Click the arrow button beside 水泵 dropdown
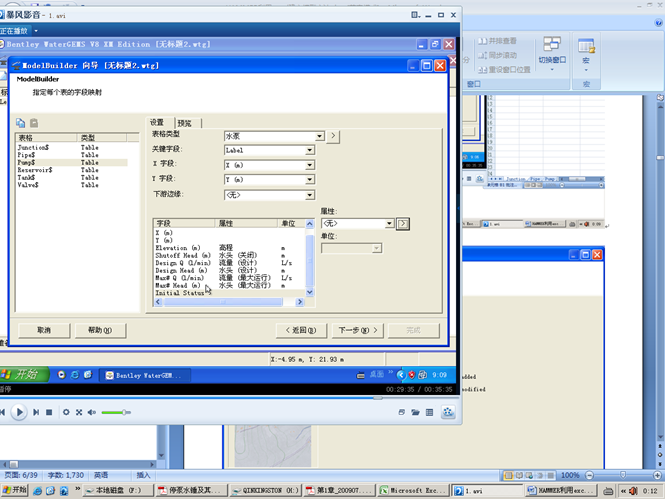The width and height of the screenshot is (665, 499). pyautogui.click(x=334, y=136)
